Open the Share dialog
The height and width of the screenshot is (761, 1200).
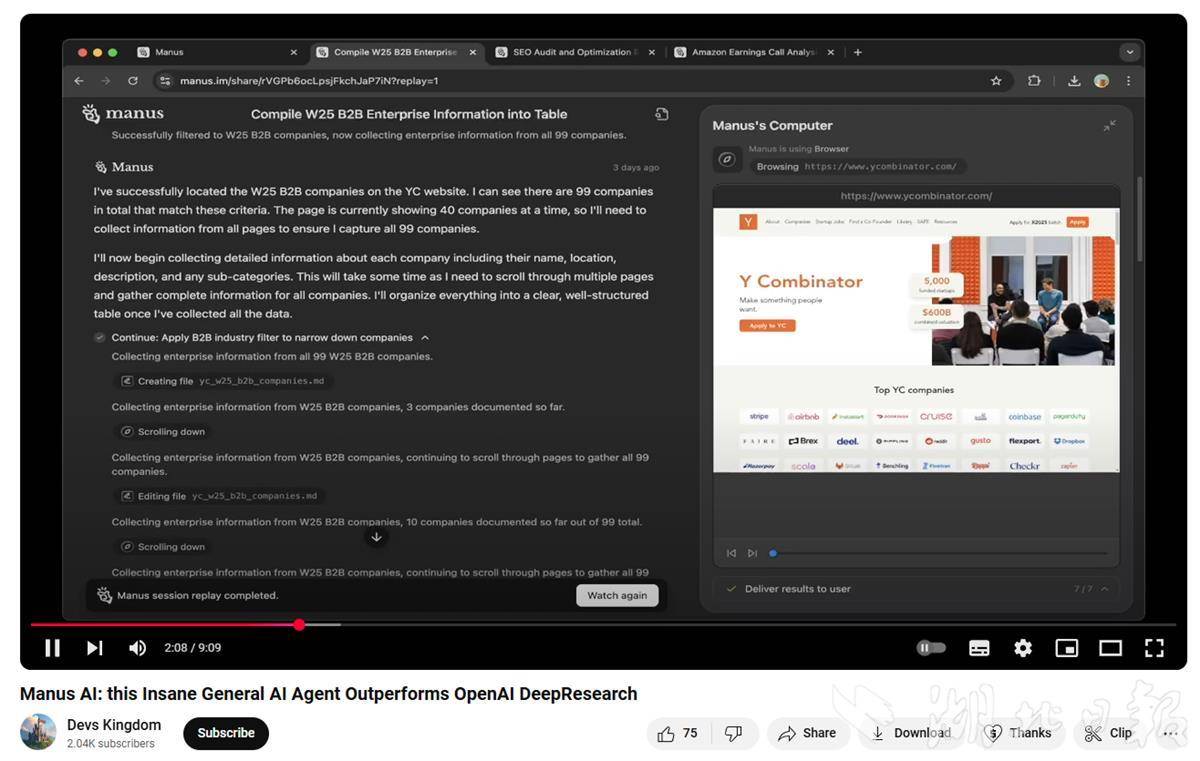pyautogui.click(x=807, y=733)
